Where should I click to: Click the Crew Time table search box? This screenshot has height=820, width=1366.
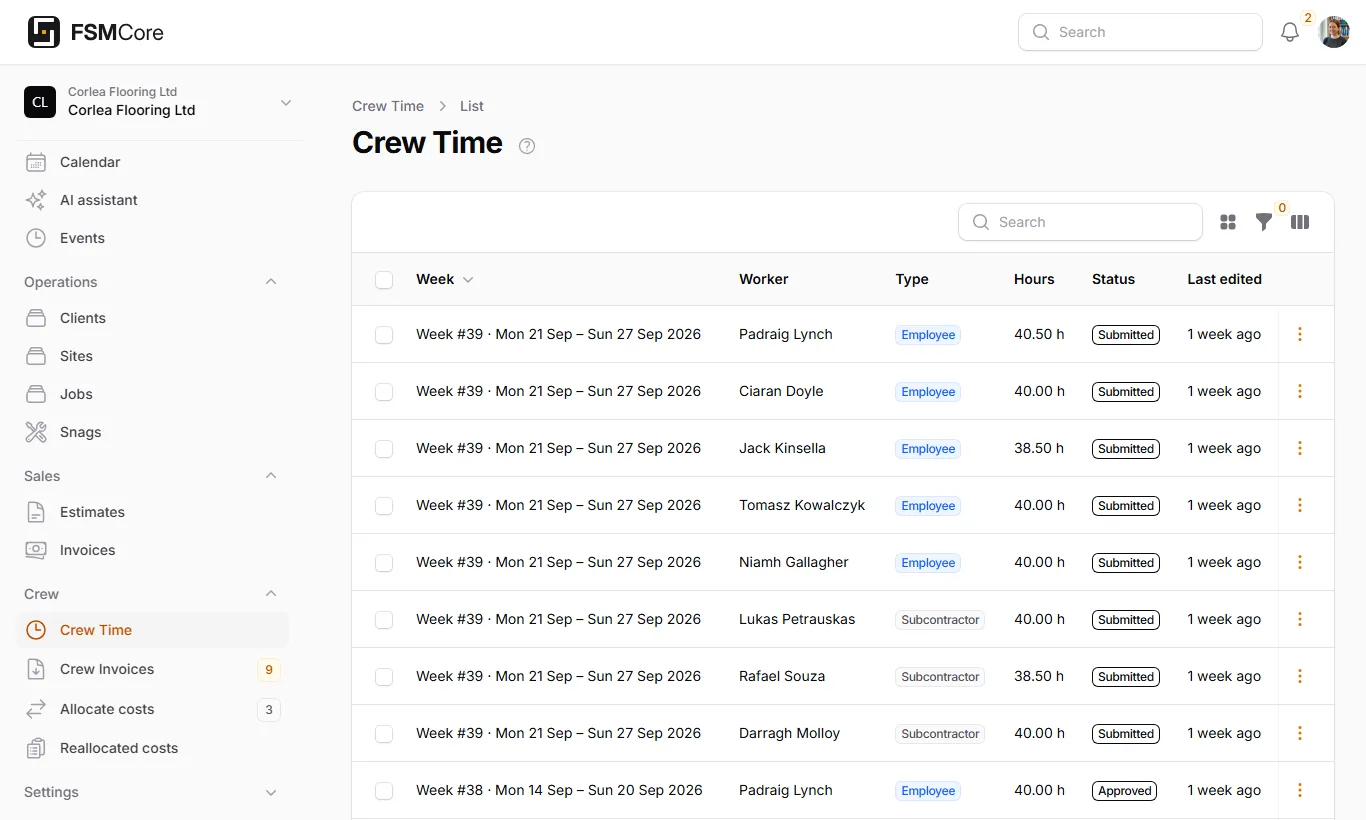pyautogui.click(x=1080, y=222)
